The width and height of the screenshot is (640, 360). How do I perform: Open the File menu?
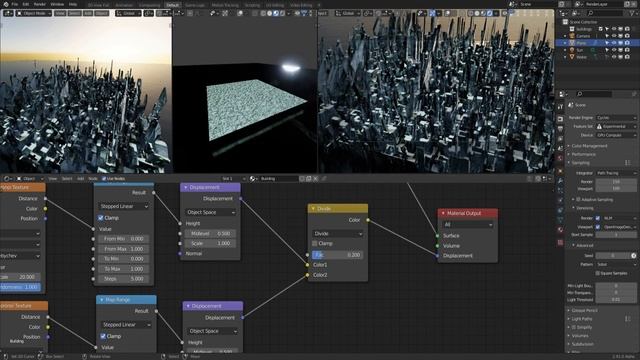pos(15,4)
